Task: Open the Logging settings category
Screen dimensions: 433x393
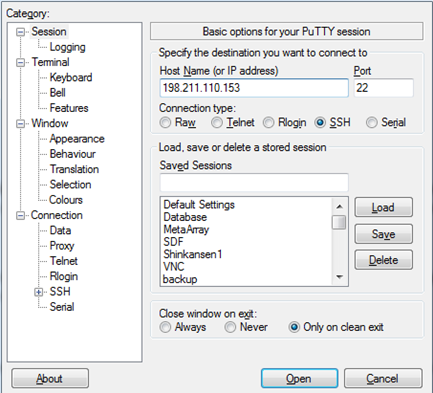Action: pyautogui.click(x=67, y=47)
